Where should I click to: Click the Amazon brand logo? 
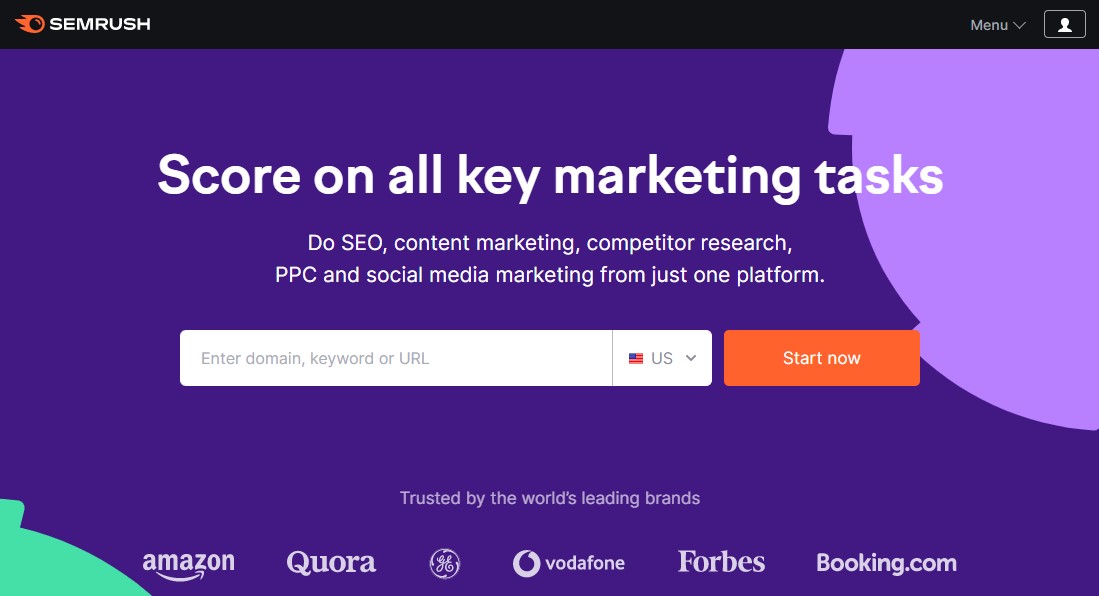(x=188, y=564)
